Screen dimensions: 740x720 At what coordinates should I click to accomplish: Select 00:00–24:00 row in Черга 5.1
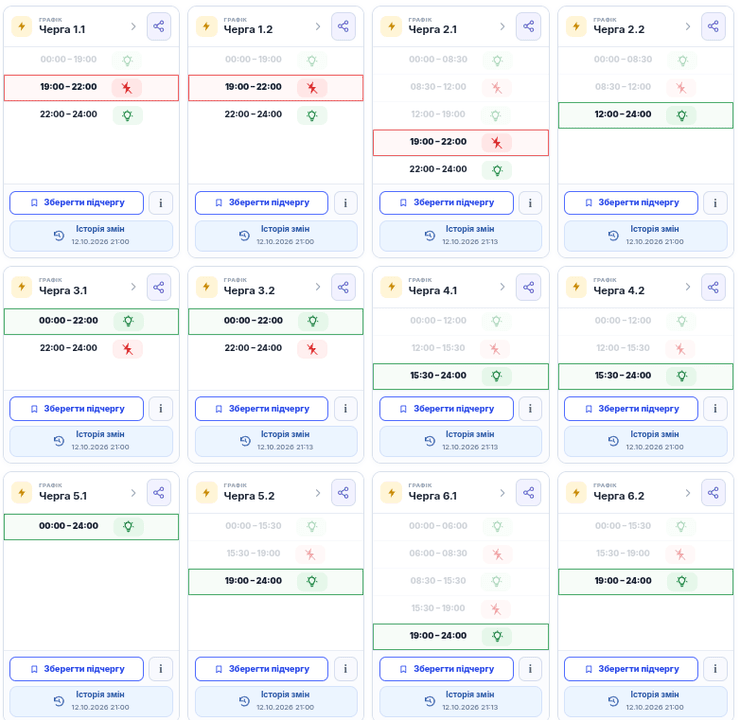[x=91, y=527]
